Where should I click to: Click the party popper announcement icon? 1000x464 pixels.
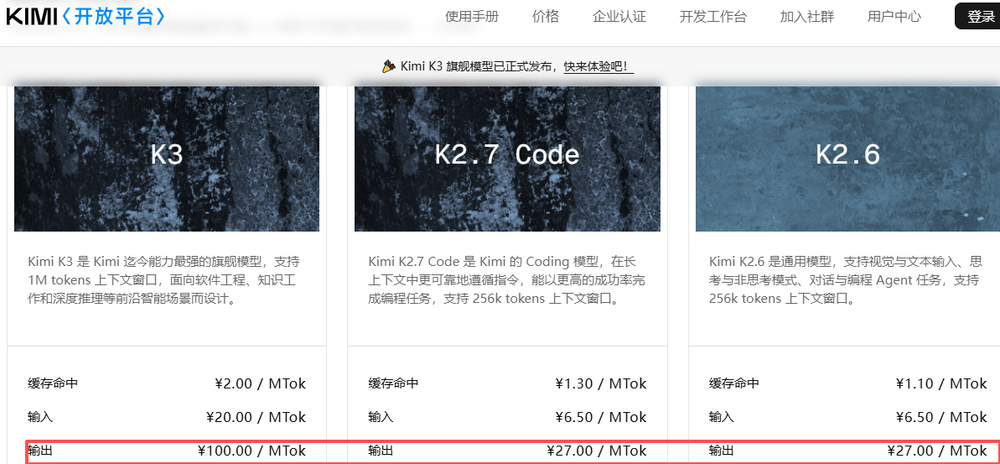(388, 66)
